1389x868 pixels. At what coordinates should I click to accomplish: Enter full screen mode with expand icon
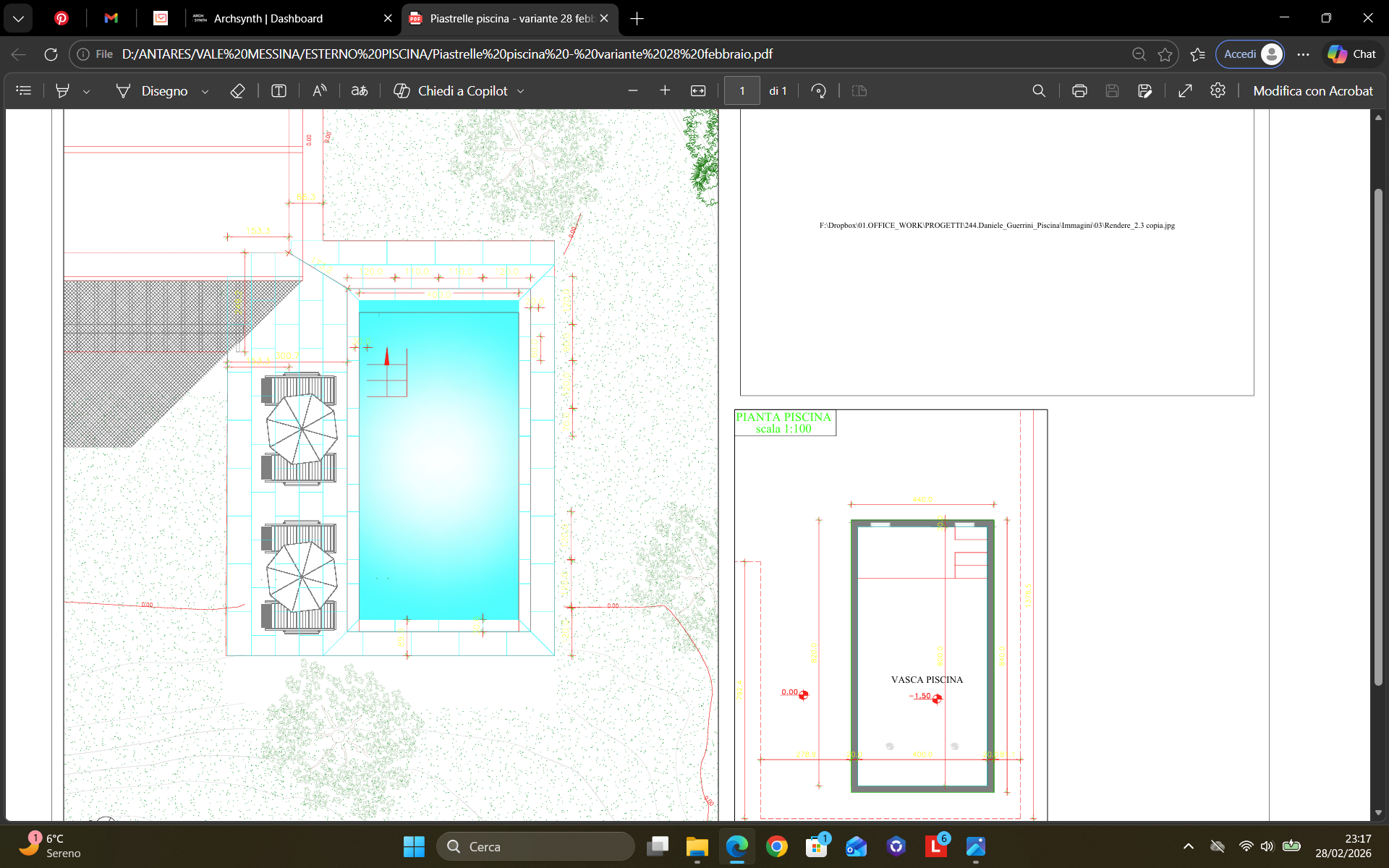tap(1185, 91)
